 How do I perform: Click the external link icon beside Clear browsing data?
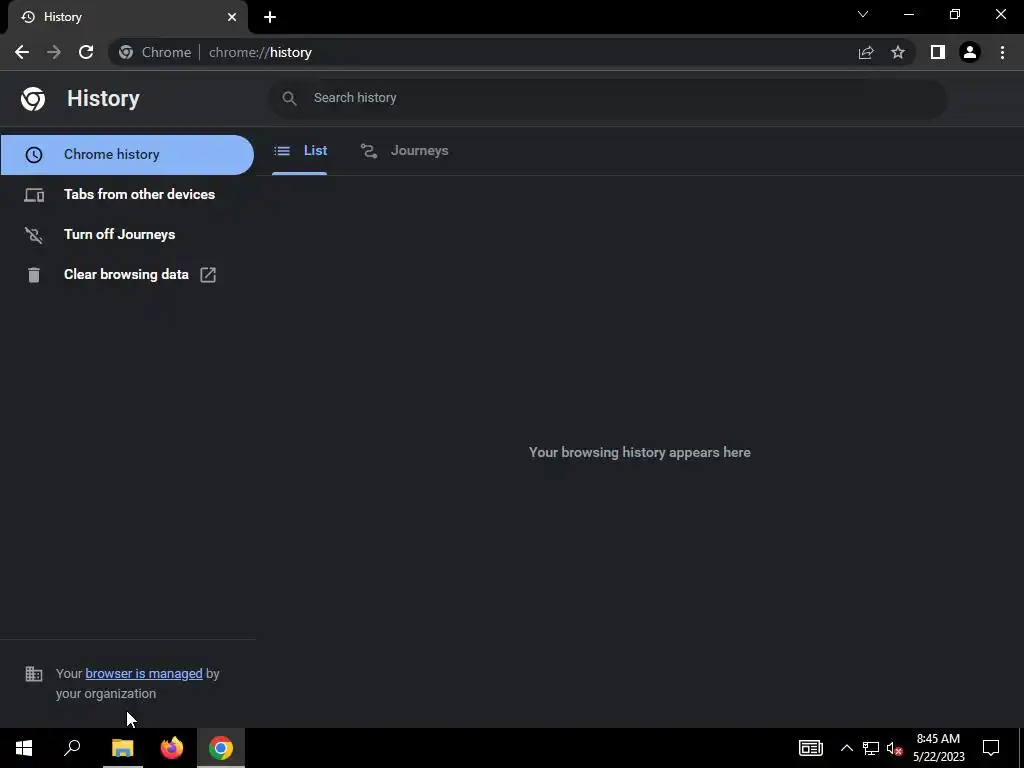coord(208,275)
